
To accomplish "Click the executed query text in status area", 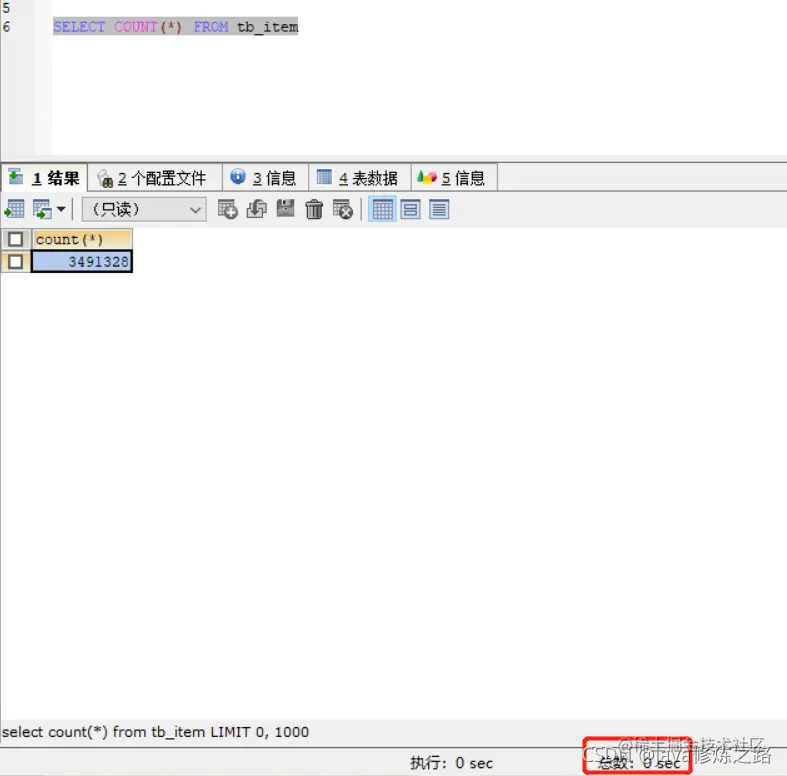I will (155, 732).
